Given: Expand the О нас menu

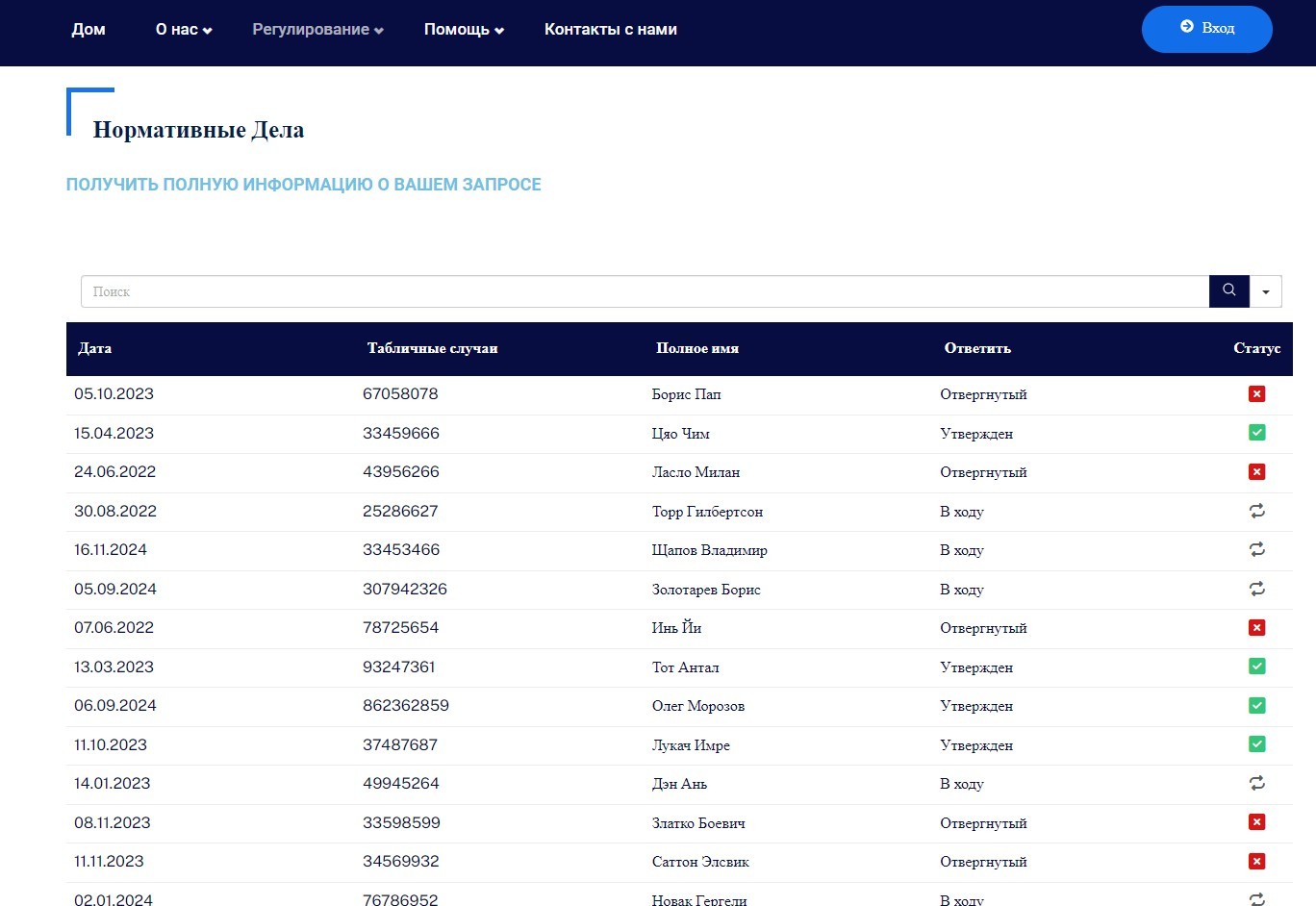Looking at the screenshot, I should click(x=184, y=29).
